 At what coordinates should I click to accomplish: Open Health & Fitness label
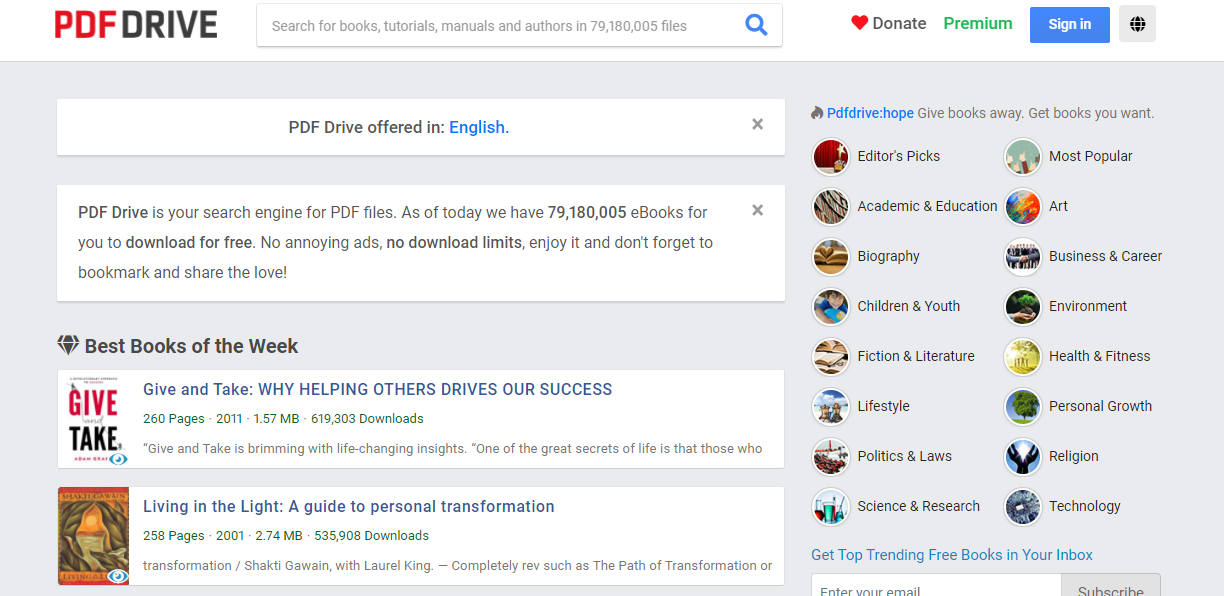(1099, 356)
